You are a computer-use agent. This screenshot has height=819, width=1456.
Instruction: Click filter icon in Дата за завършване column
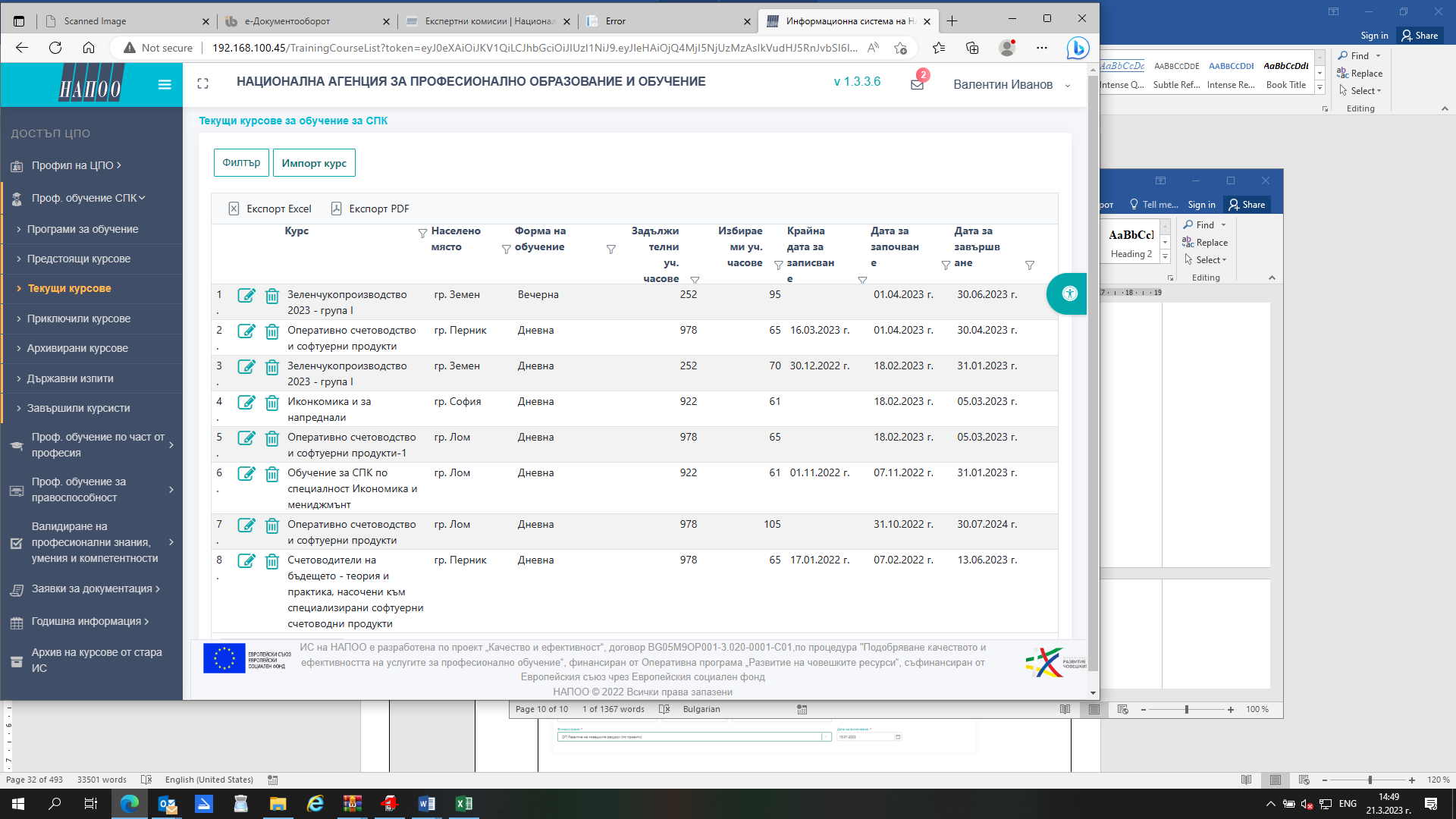point(1029,265)
